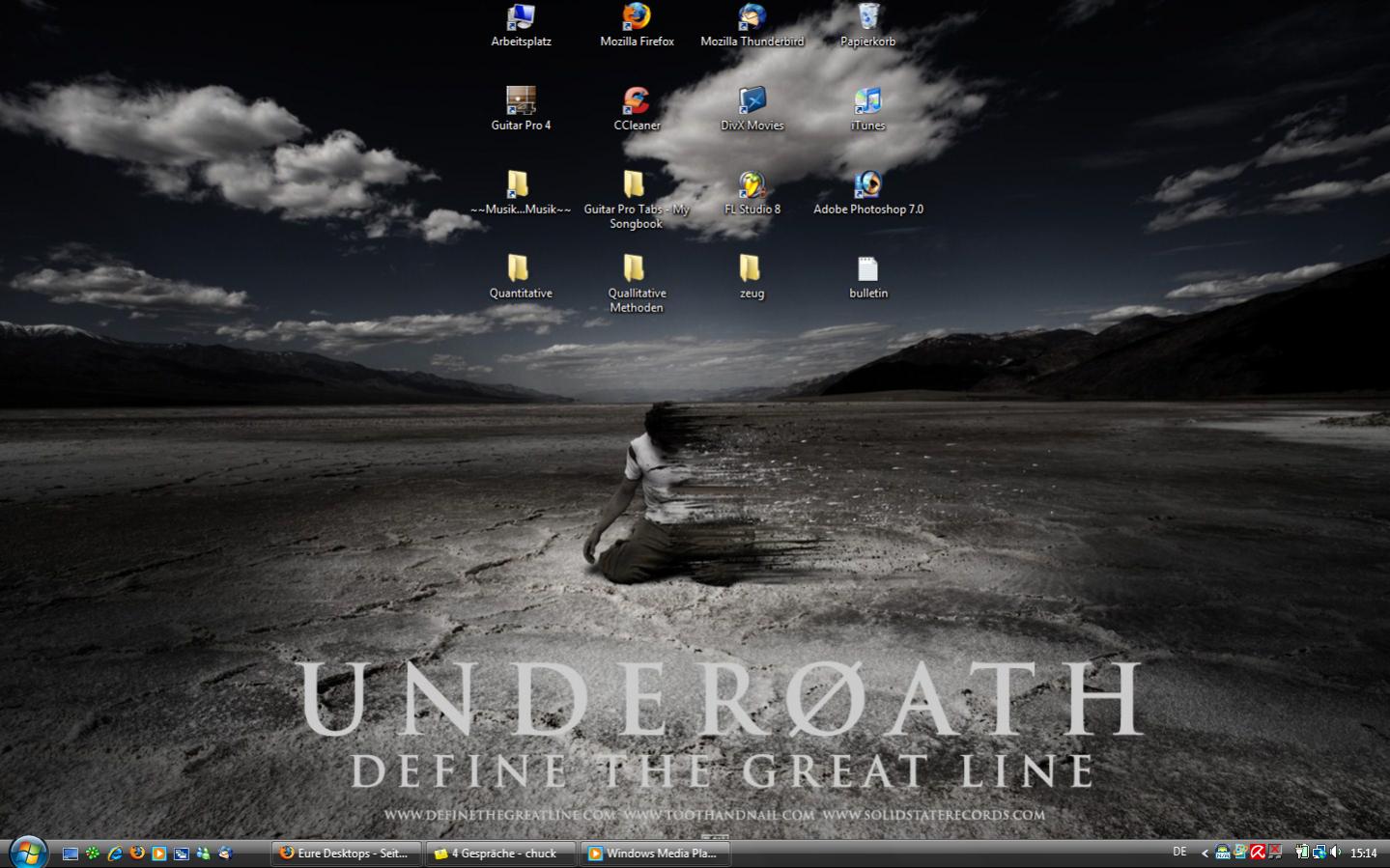This screenshot has height=868, width=1390.
Task: Open the Quallitative Methoden folder
Action: tap(637, 284)
